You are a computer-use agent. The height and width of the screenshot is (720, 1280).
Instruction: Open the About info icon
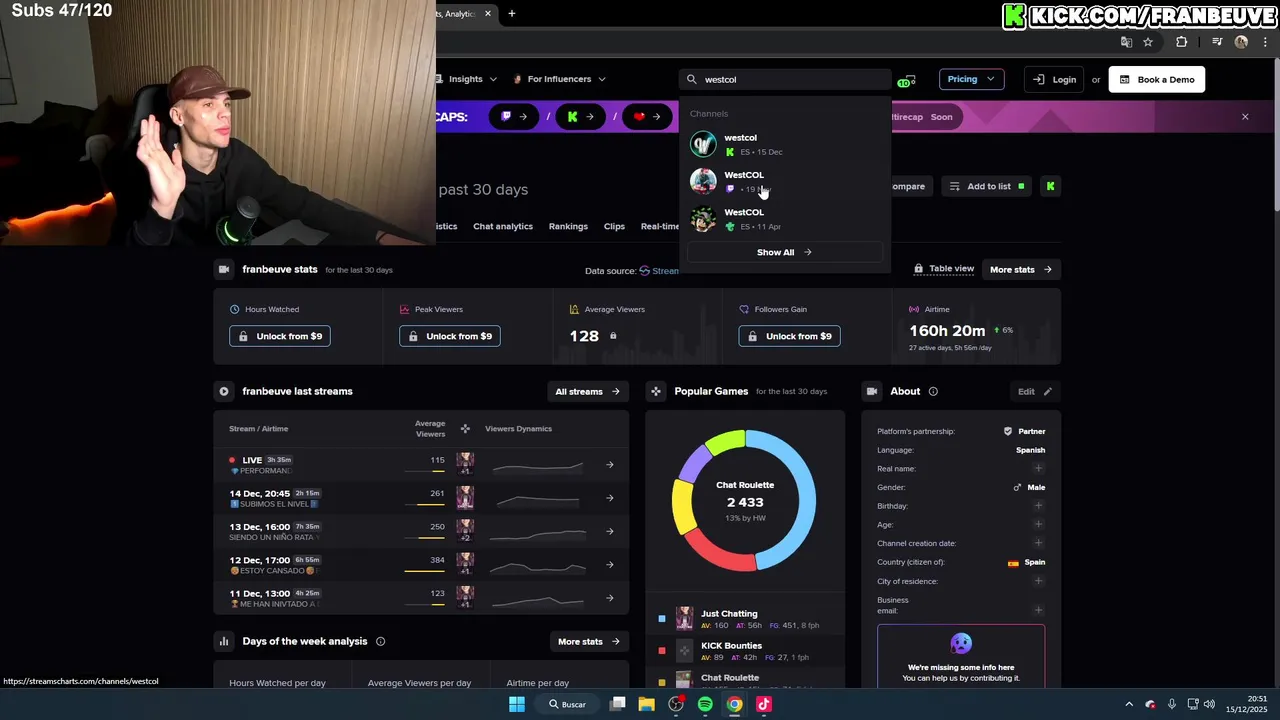tap(933, 391)
